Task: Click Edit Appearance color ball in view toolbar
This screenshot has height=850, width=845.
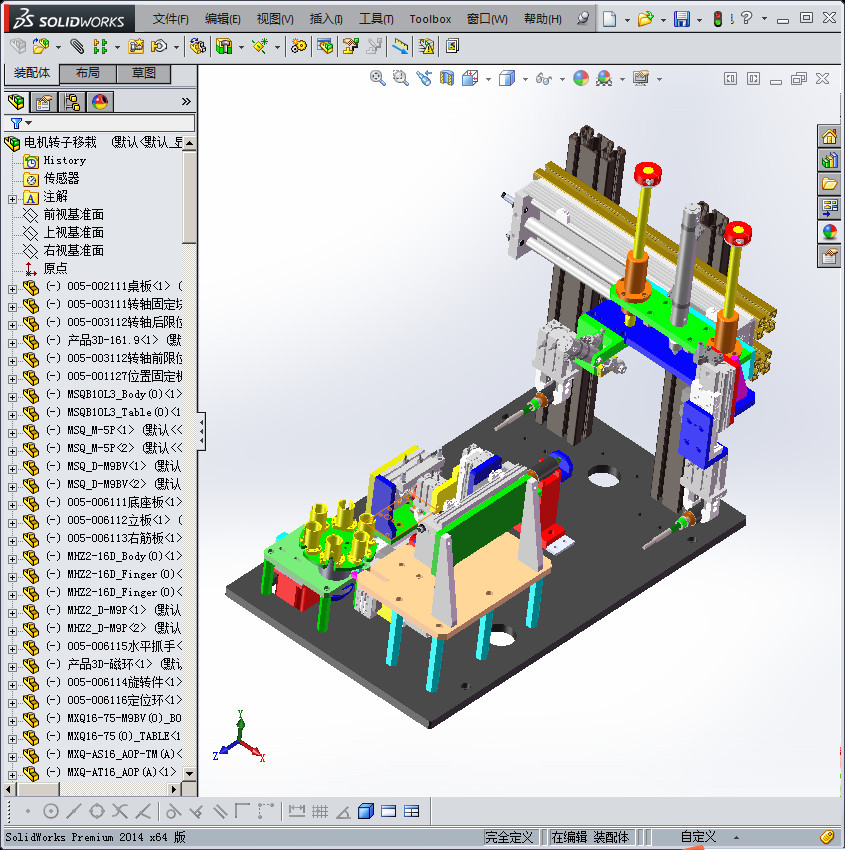Action: [x=580, y=79]
